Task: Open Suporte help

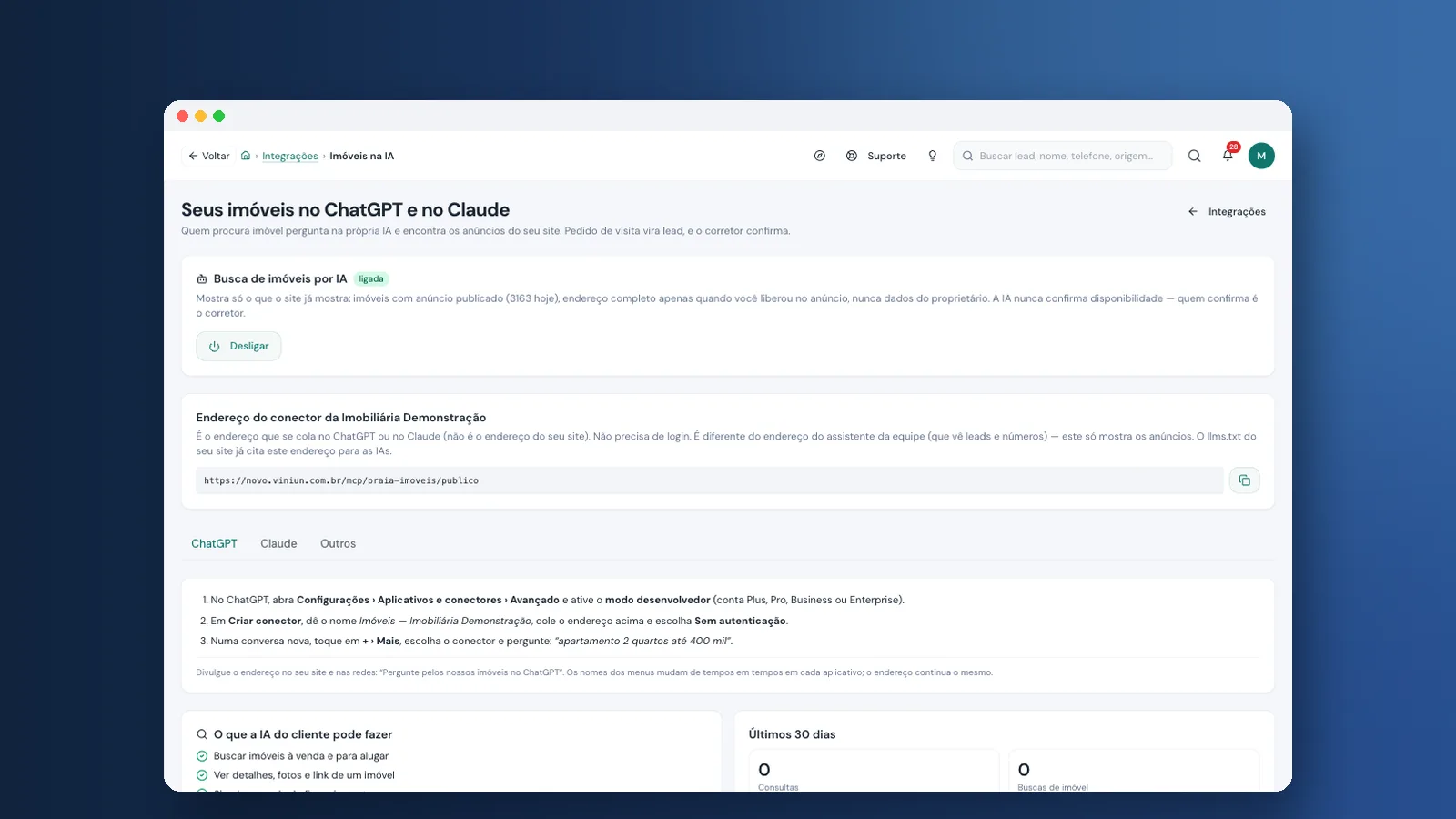Action: pyautogui.click(x=875, y=156)
